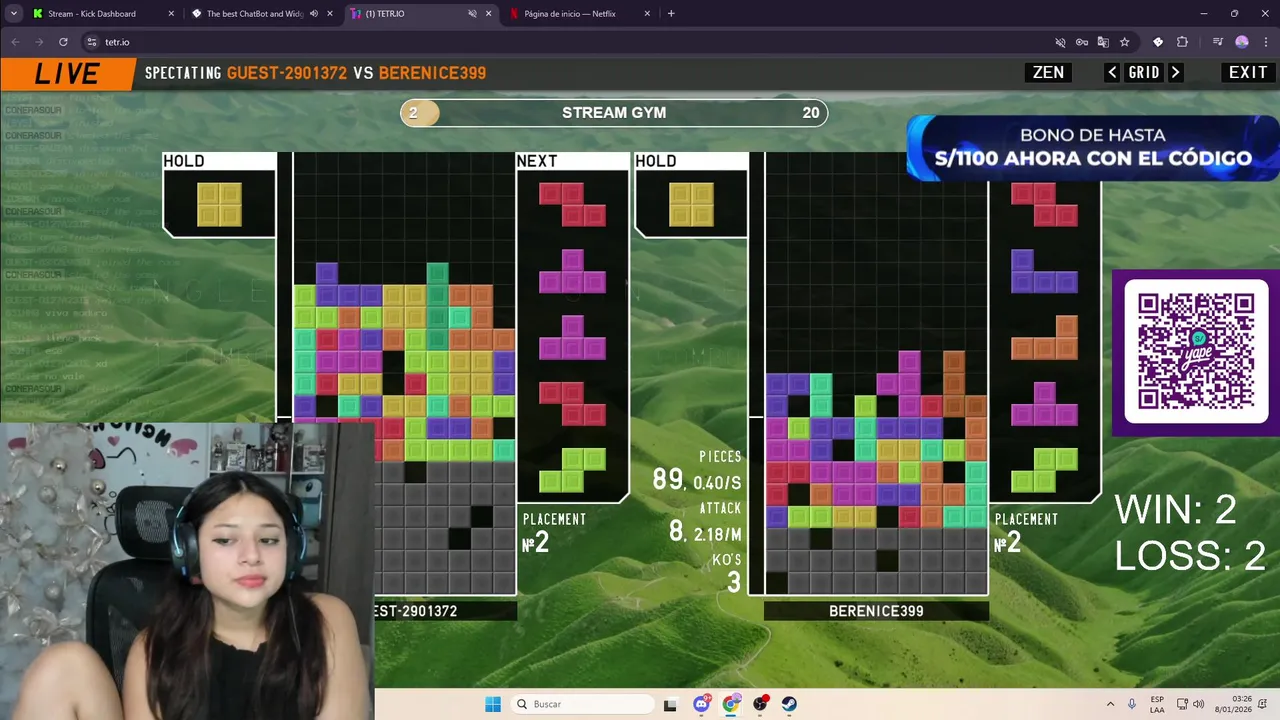Unmute the ChatBot and Widgets tab audio
This screenshot has height=720, width=1280.
coord(314,14)
